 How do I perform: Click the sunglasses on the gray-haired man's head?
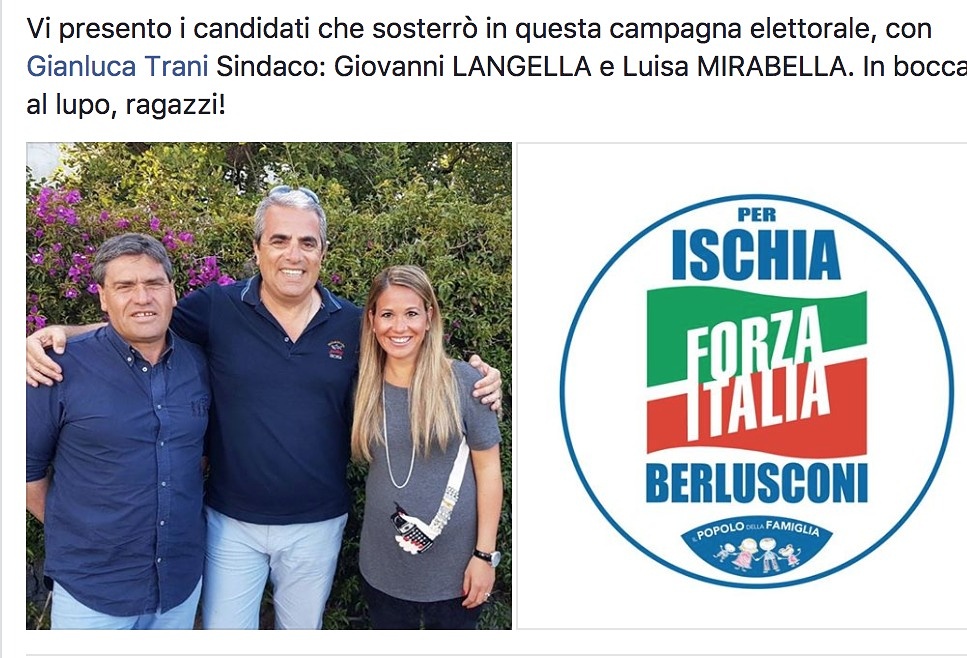294,194
